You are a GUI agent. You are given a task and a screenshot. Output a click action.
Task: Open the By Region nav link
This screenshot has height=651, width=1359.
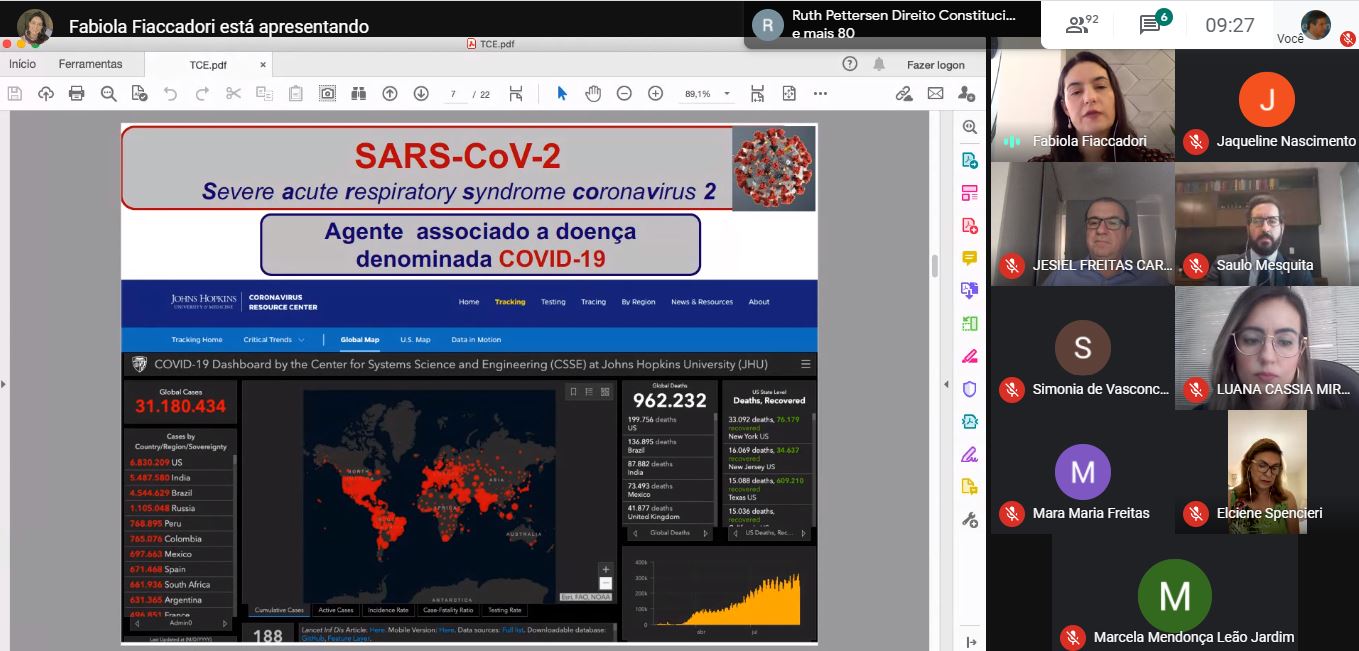pos(638,302)
